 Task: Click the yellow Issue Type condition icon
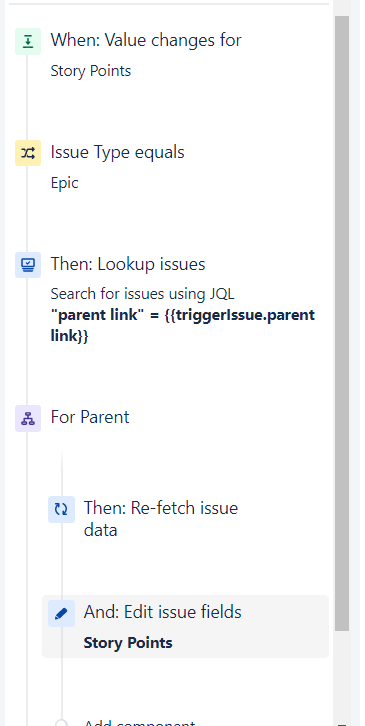point(28,153)
